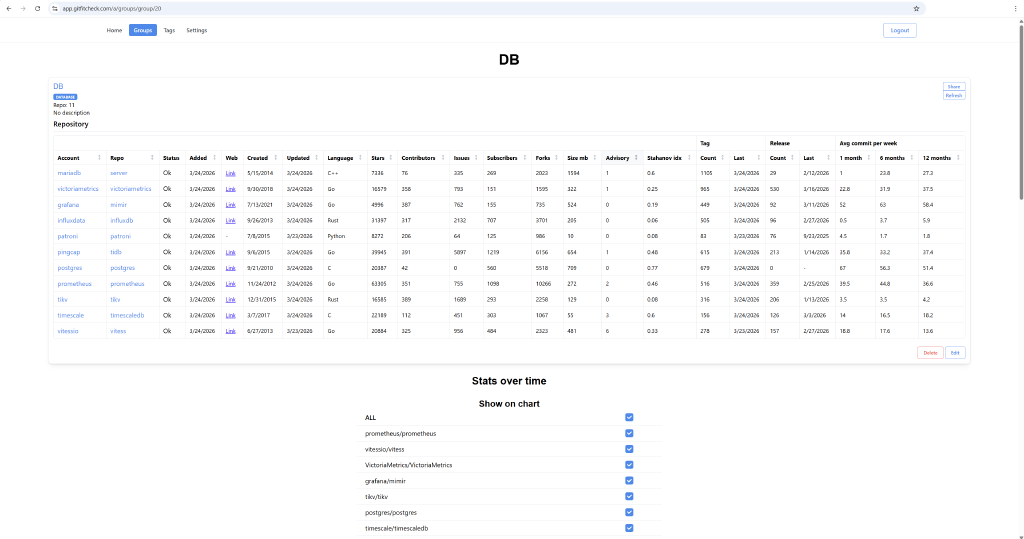The width and height of the screenshot is (1024, 539).
Task: Sort by Tag Last sort icon
Action: click(x=758, y=158)
